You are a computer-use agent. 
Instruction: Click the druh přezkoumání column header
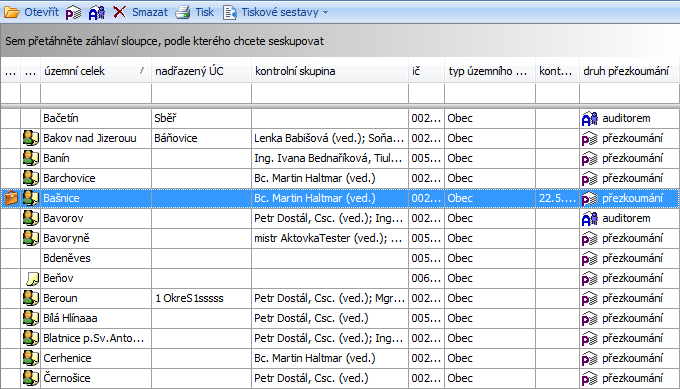tap(628, 71)
